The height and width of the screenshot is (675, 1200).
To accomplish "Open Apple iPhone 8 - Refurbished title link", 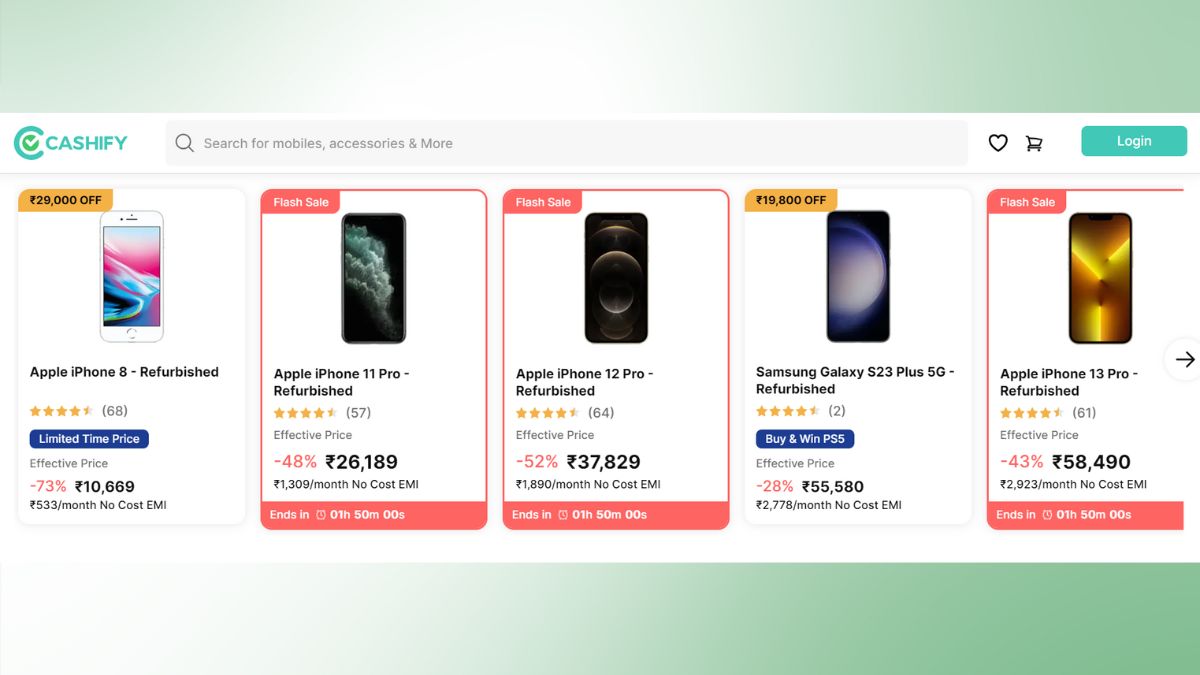I will coord(124,372).
